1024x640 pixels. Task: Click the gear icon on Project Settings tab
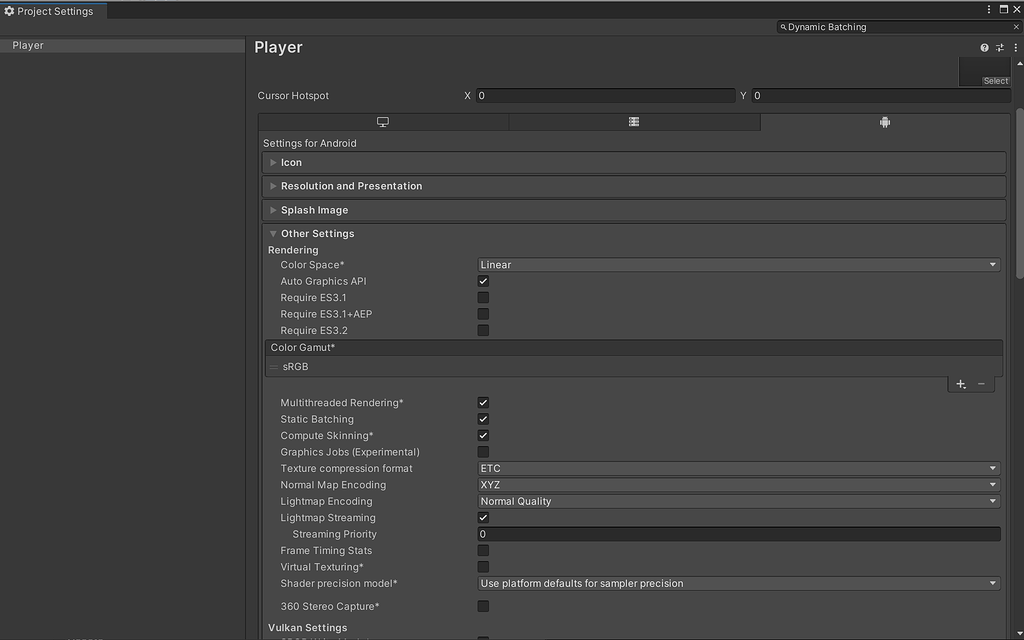tap(9, 10)
